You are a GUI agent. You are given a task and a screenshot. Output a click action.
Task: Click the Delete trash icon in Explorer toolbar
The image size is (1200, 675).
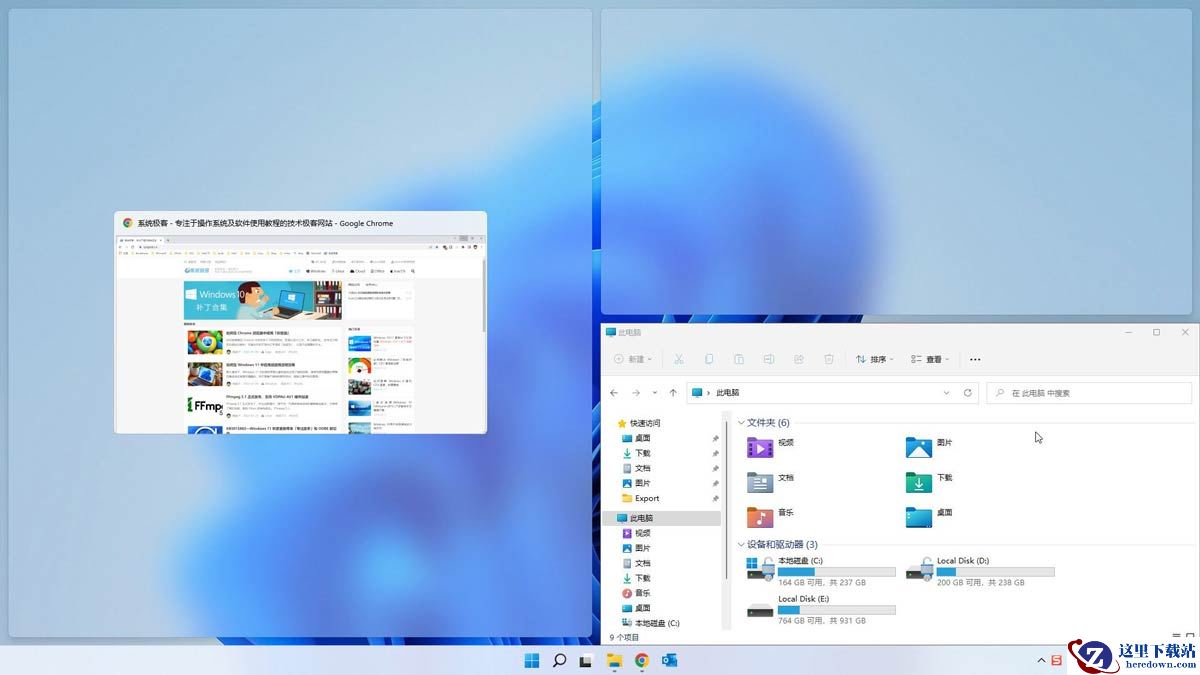828,359
